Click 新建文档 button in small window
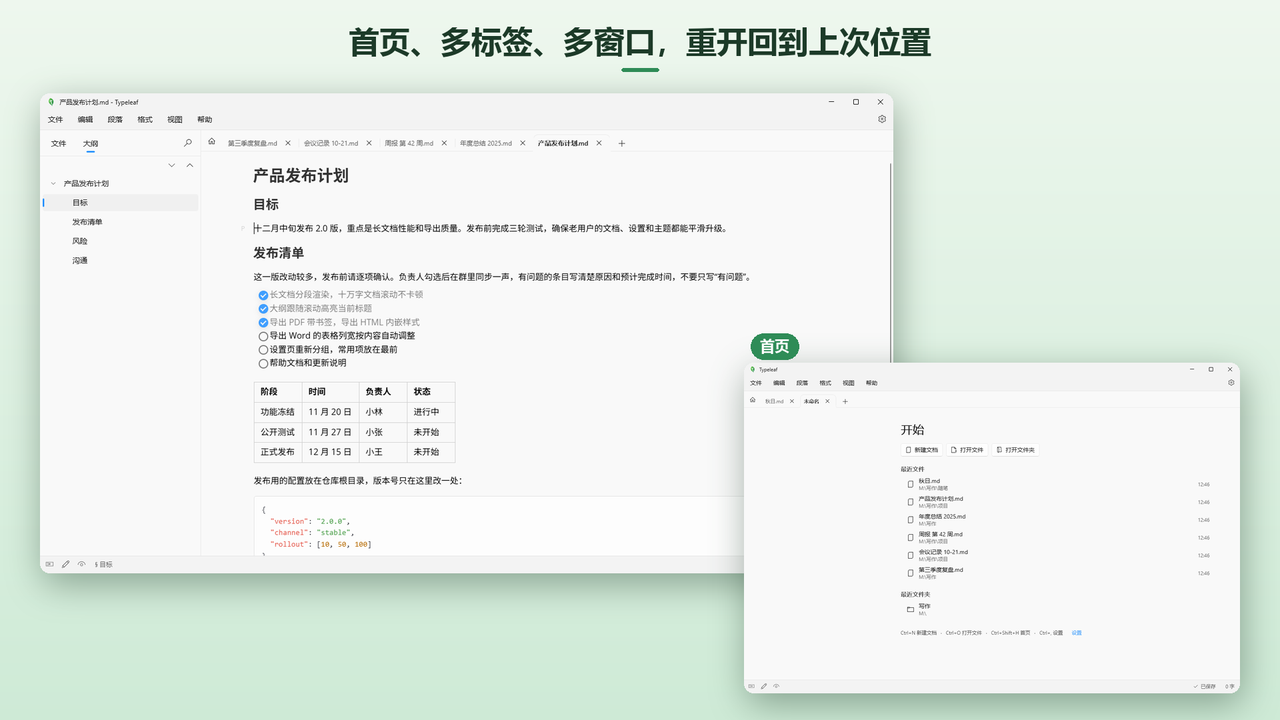Image resolution: width=1280 pixels, height=720 pixels. pos(921,450)
